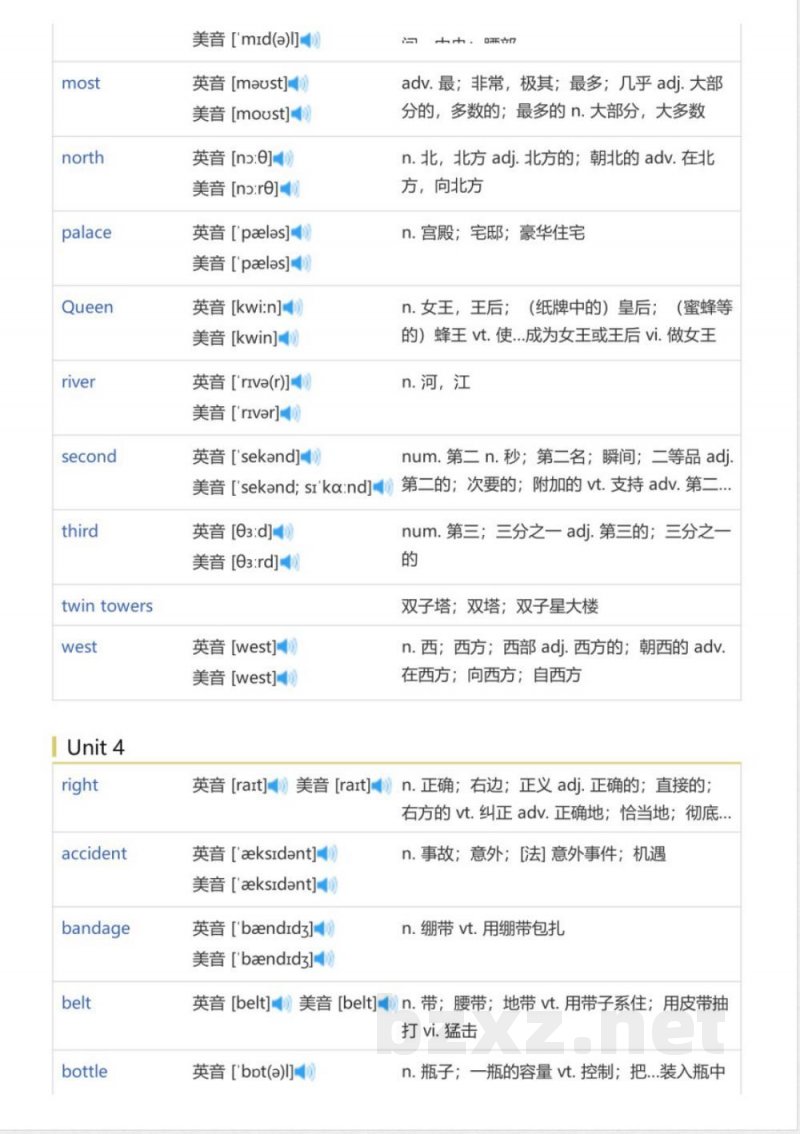Open the word link north
This screenshot has height=1134, width=800.
(x=82, y=158)
